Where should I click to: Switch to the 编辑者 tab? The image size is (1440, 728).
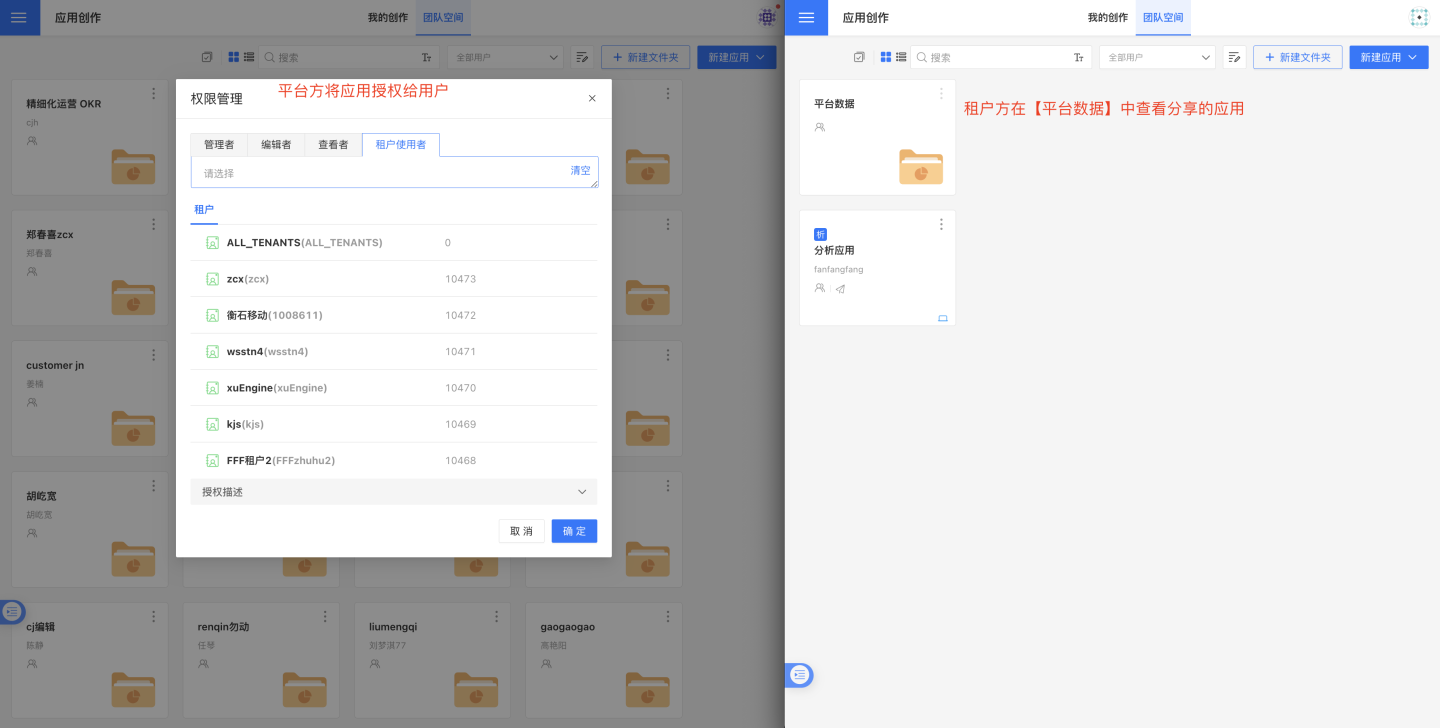point(276,145)
